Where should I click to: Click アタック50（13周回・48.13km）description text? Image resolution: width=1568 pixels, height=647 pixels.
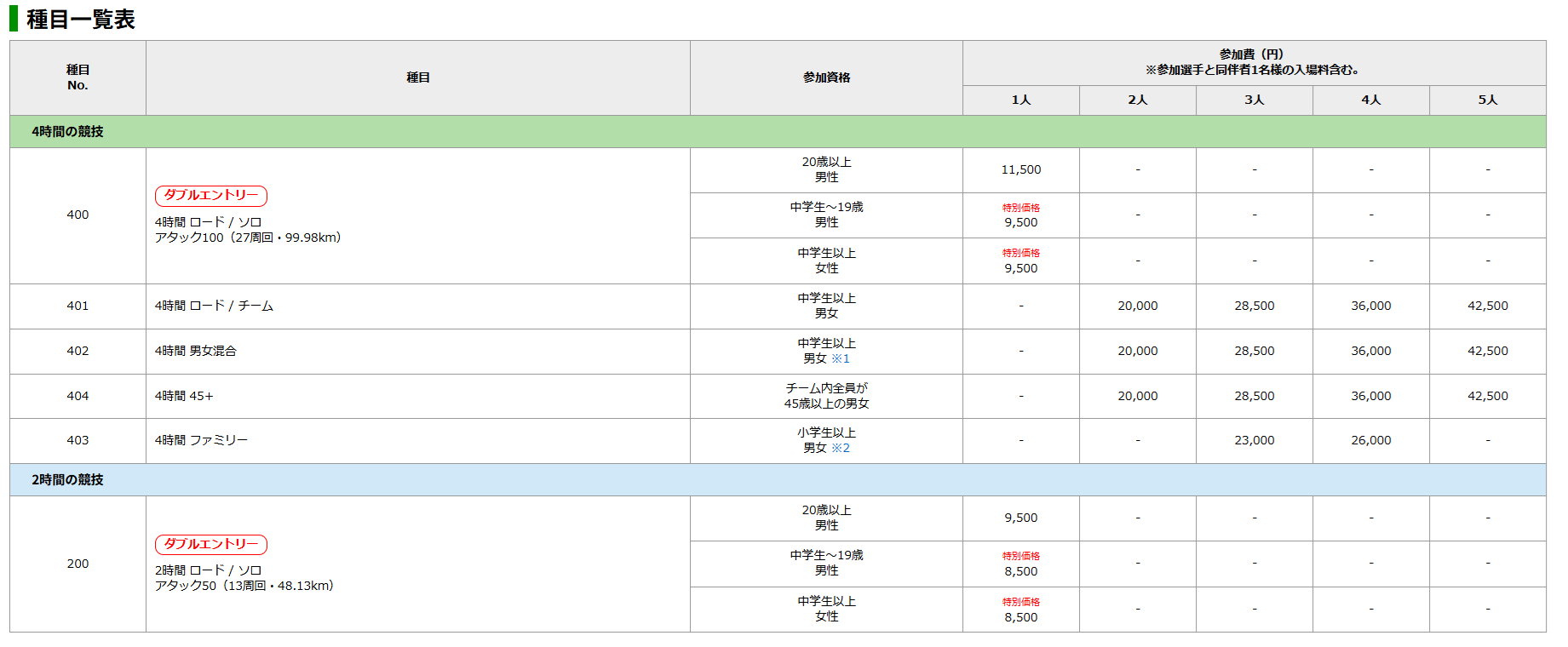pos(244,586)
